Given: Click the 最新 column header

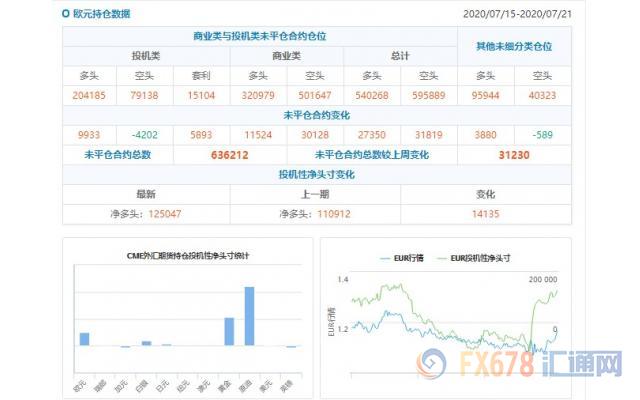Looking at the screenshot, I should tap(146, 194).
